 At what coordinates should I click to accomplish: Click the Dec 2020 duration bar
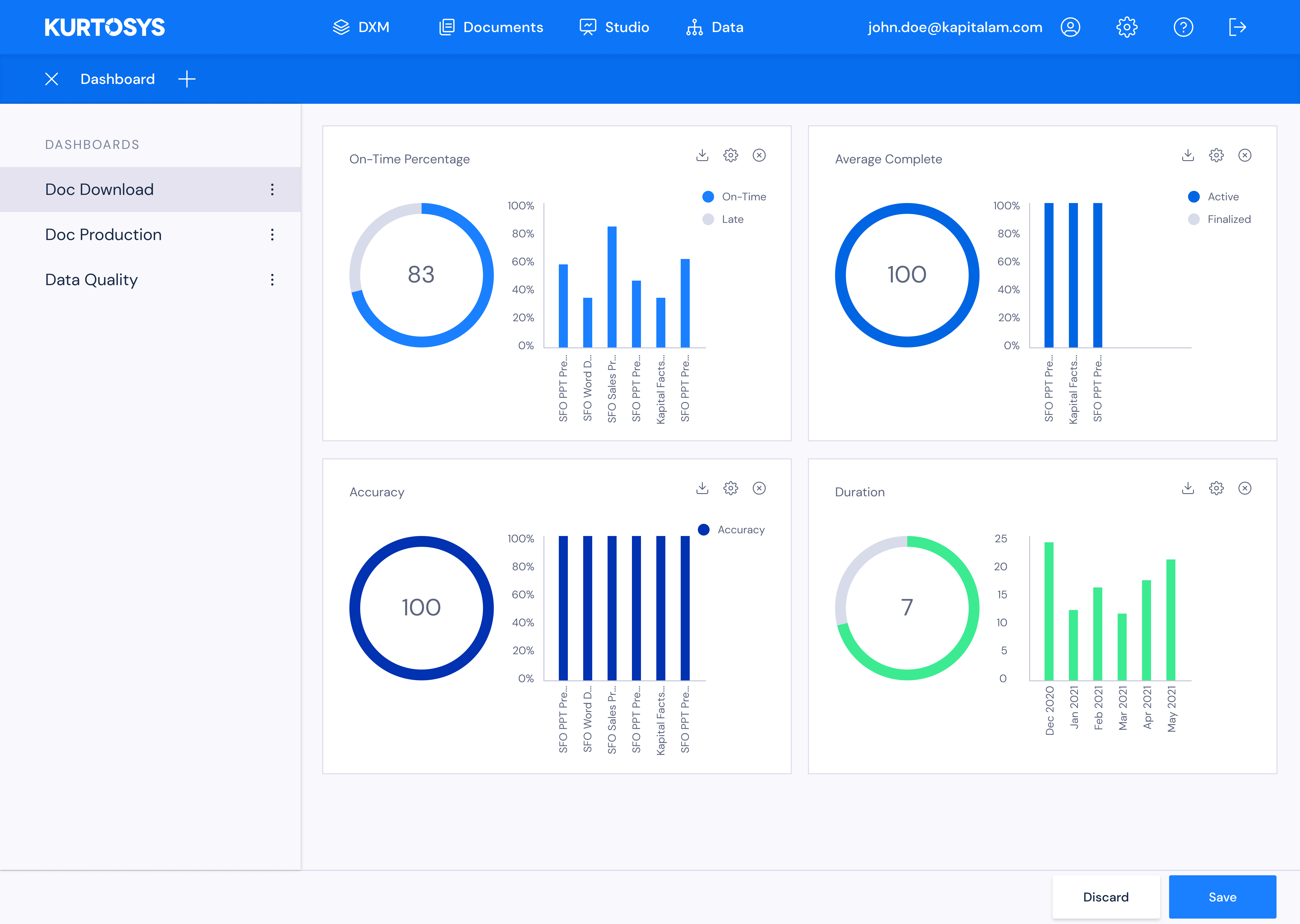1049,611
